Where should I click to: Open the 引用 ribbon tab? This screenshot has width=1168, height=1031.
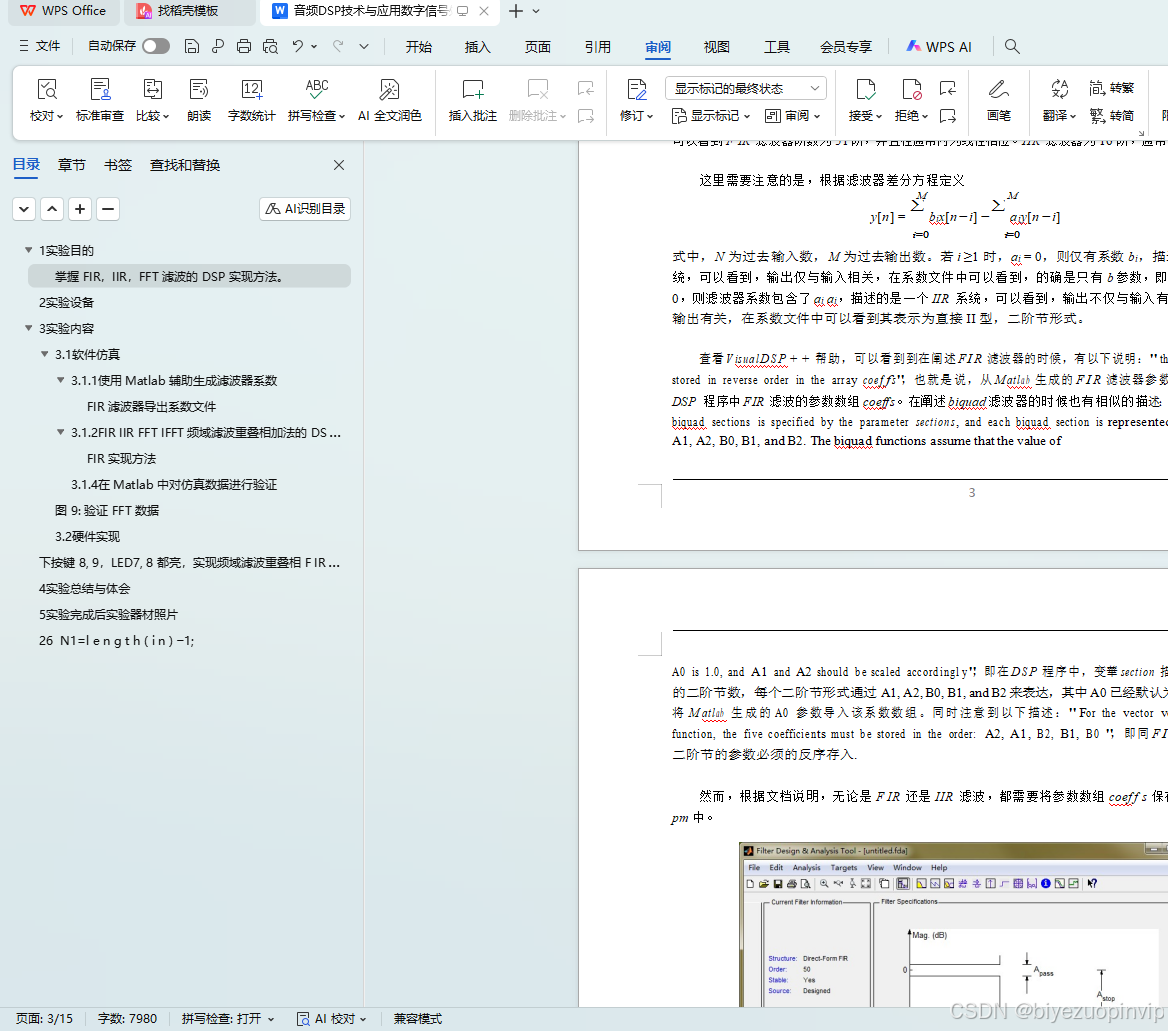[597, 46]
